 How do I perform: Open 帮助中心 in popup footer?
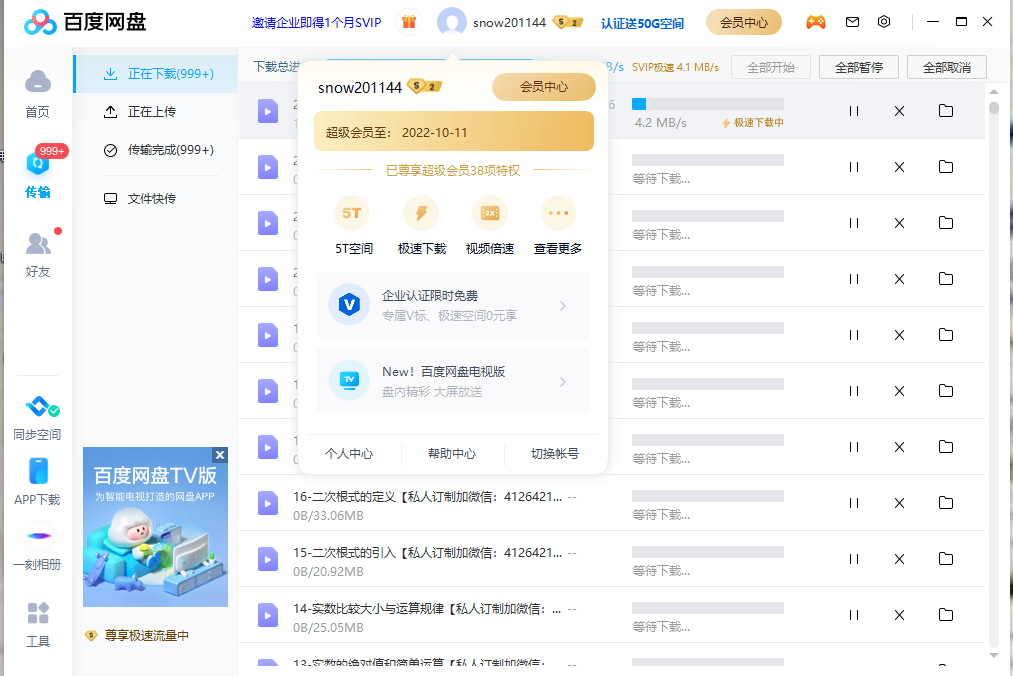tap(452, 454)
